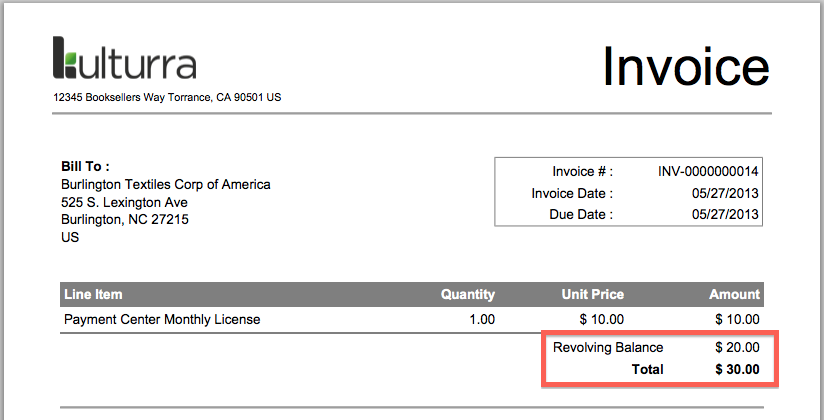This screenshot has height=420, width=824.
Task: Click the 525 S. Lexington Ave line
Action: (125, 202)
